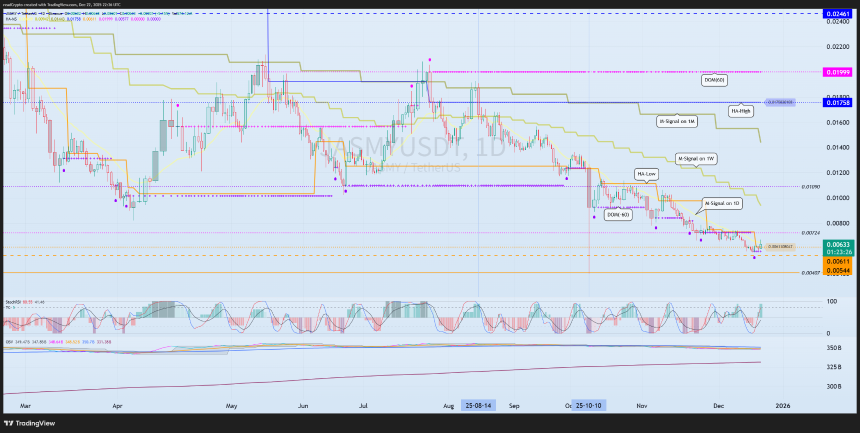Click the 100 StochRSI axis value
This screenshot has width=860, height=433.
point(831,302)
